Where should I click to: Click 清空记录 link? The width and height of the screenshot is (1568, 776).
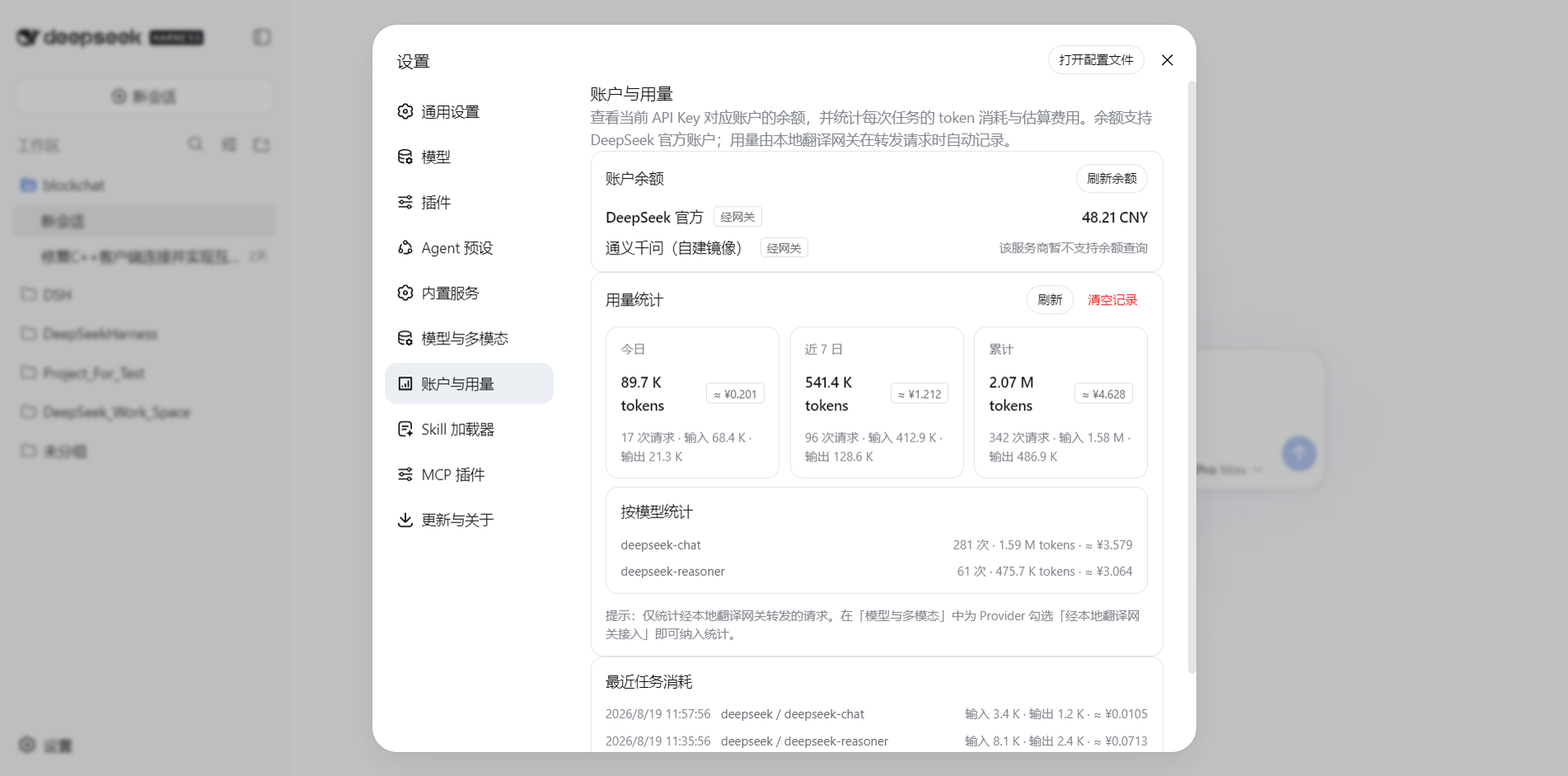pyautogui.click(x=1112, y=300)
